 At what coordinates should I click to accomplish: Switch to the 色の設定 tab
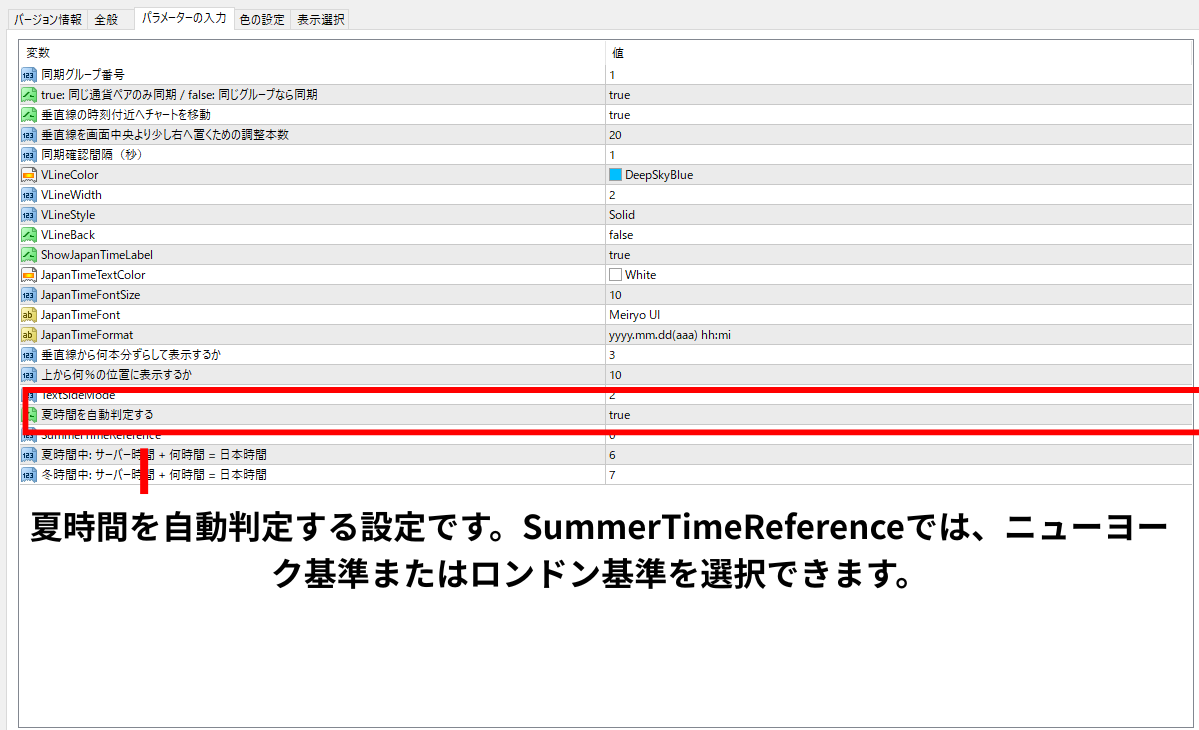(x=262, y=19)
